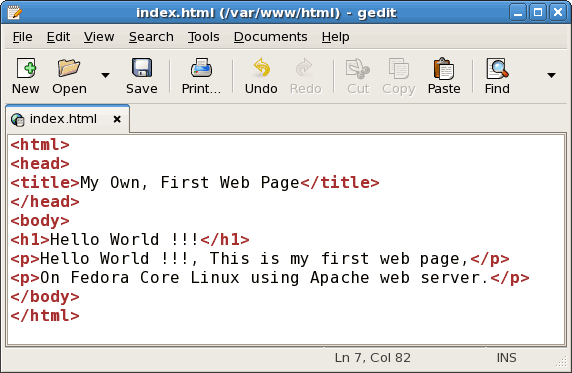This screenshot has width=572, height=373.
Task: Click the greyed Redo arrow icon
Action: click(x=304, y=68)
